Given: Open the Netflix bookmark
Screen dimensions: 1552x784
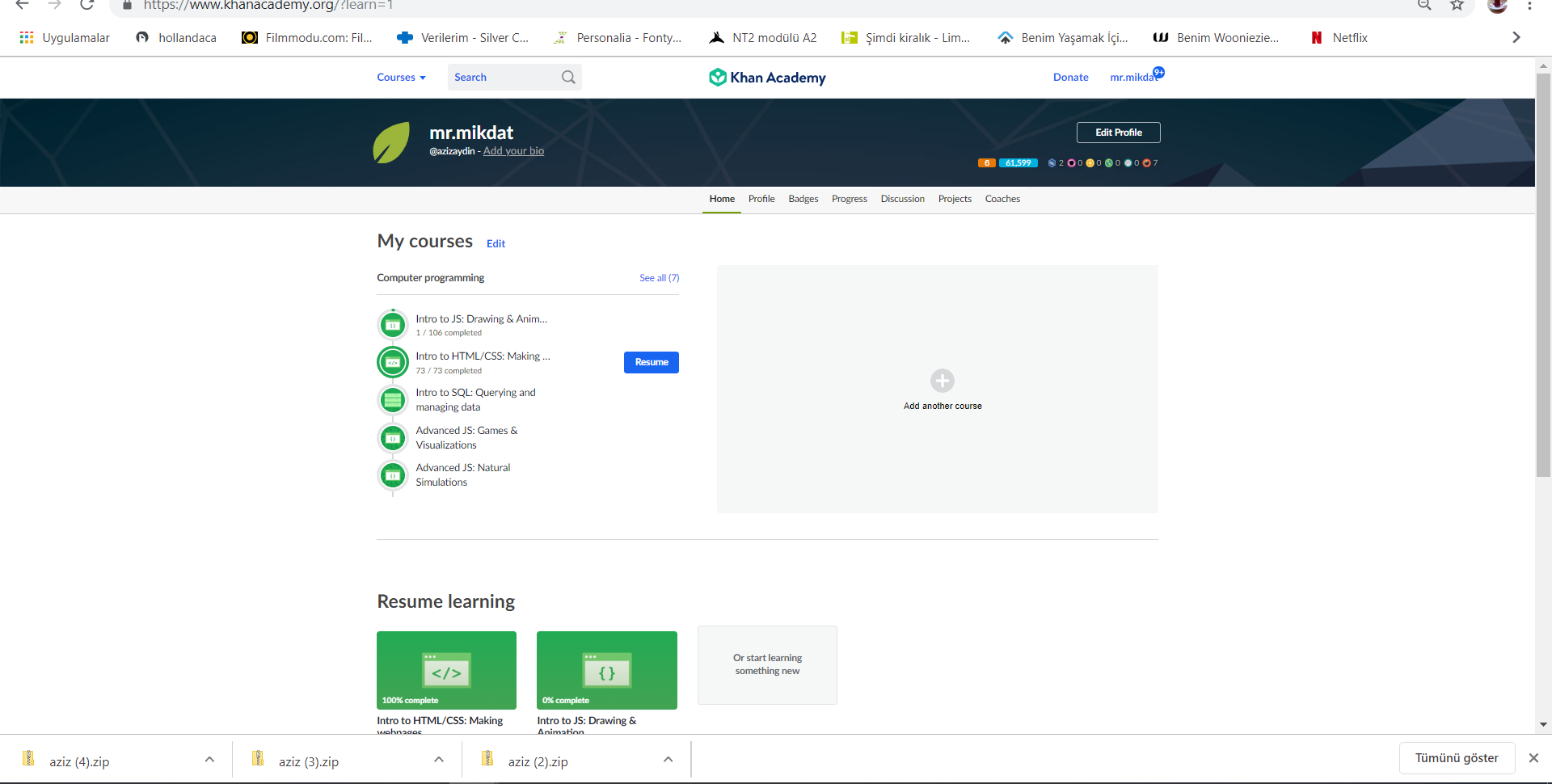Looking at the screenshot, I should [1339, 38].
